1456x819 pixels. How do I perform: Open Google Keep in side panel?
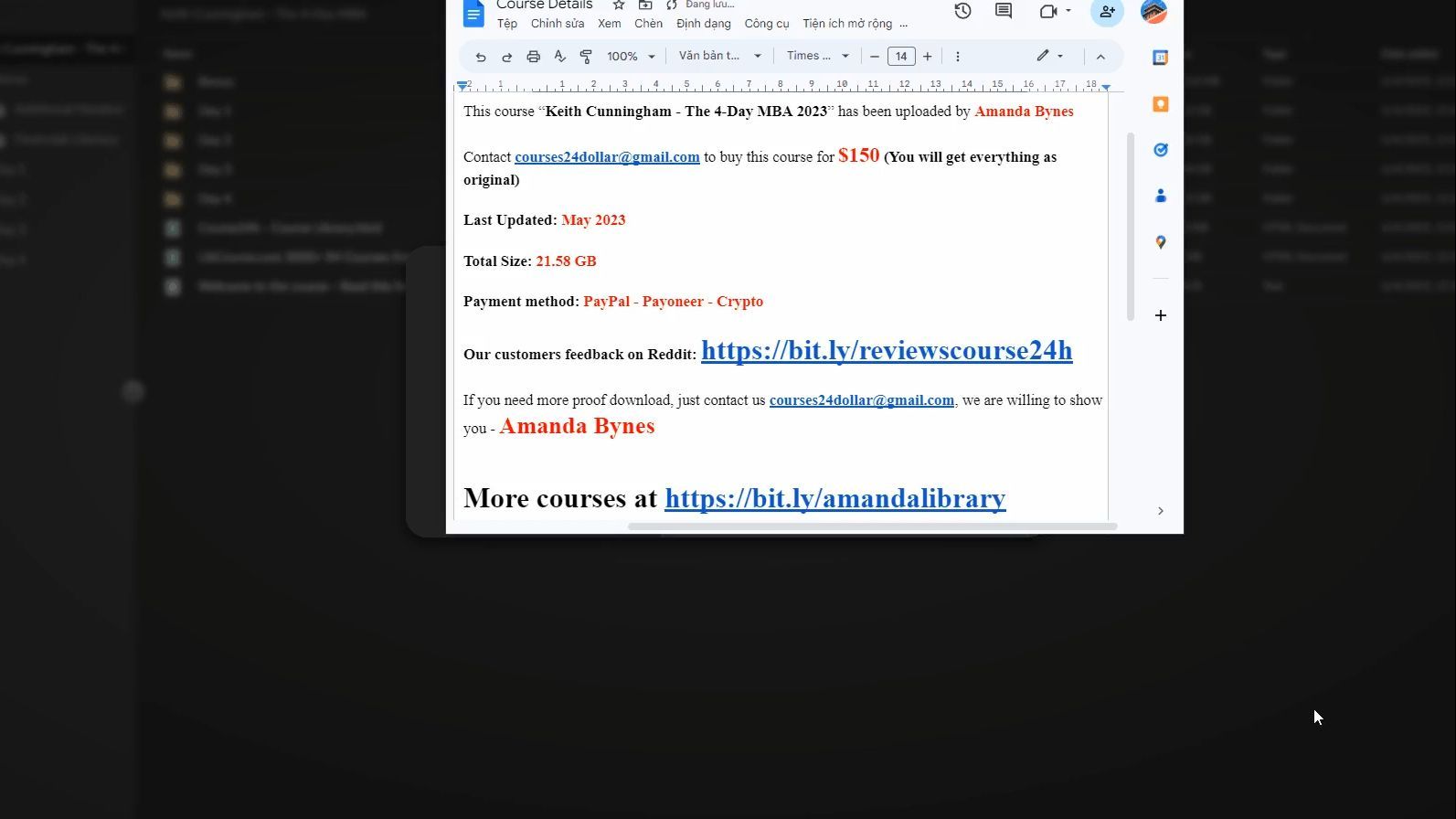click(1161, 104)
